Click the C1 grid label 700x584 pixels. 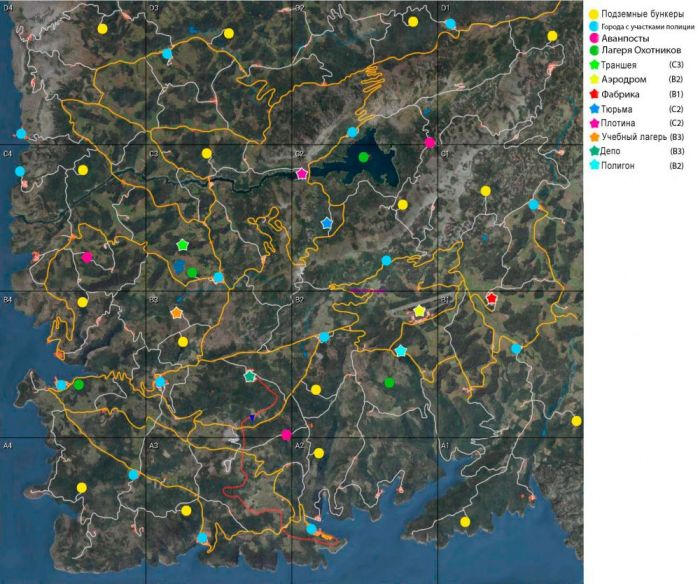pyautogui.click(x=446, y=154)
